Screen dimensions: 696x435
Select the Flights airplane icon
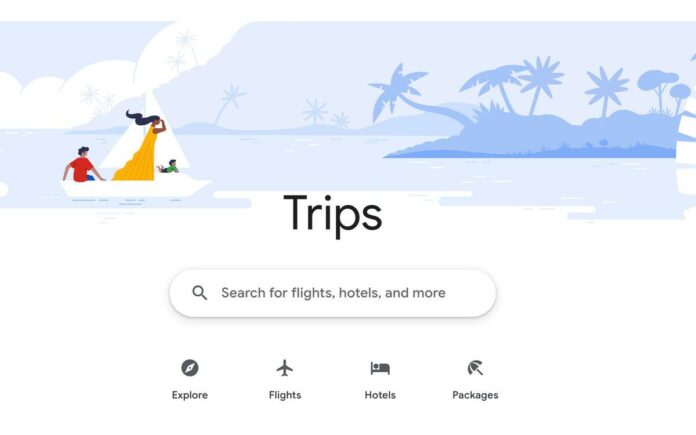285,368
